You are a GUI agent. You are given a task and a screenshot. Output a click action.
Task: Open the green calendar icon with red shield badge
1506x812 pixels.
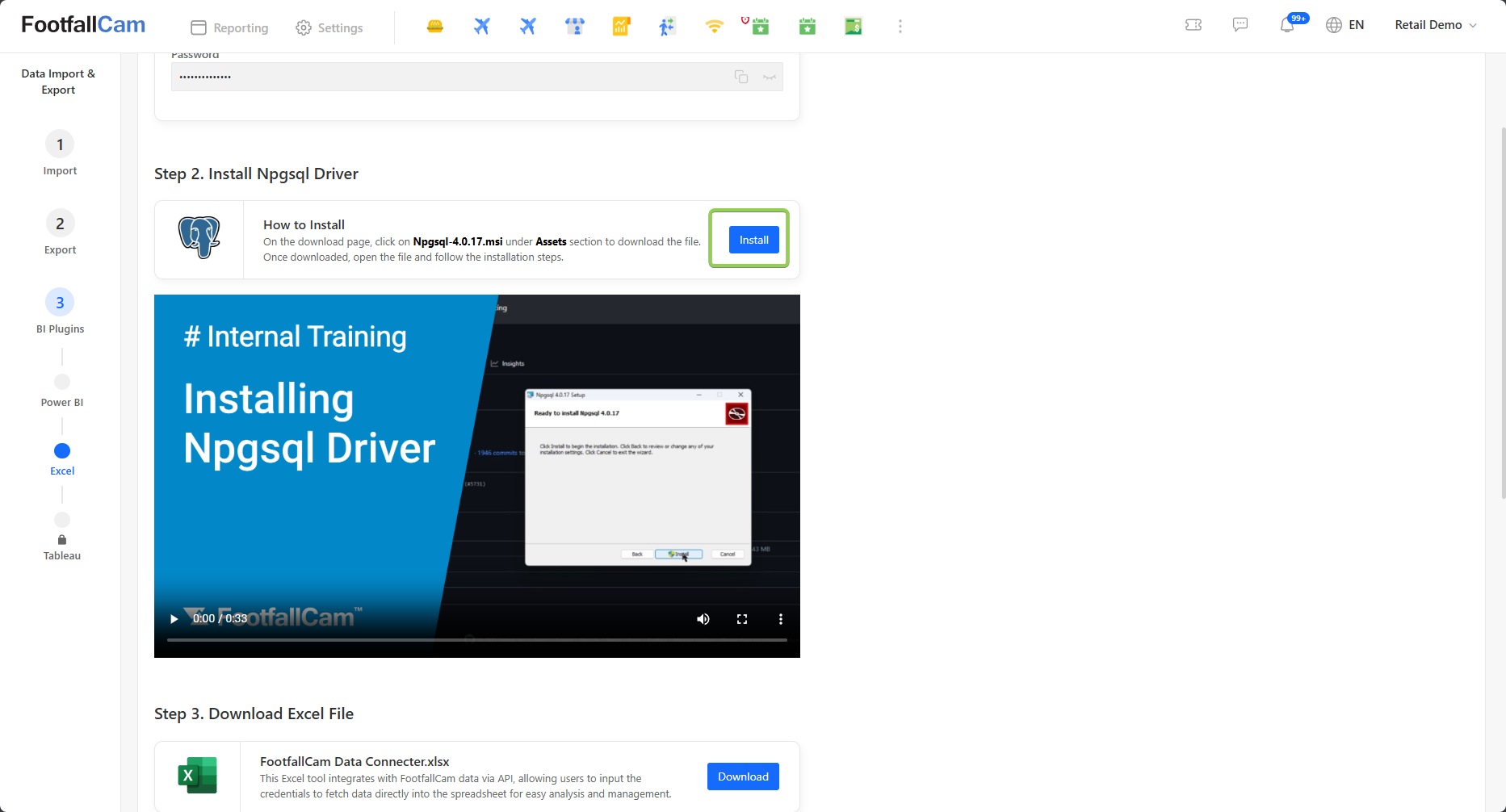click(760, 27)
